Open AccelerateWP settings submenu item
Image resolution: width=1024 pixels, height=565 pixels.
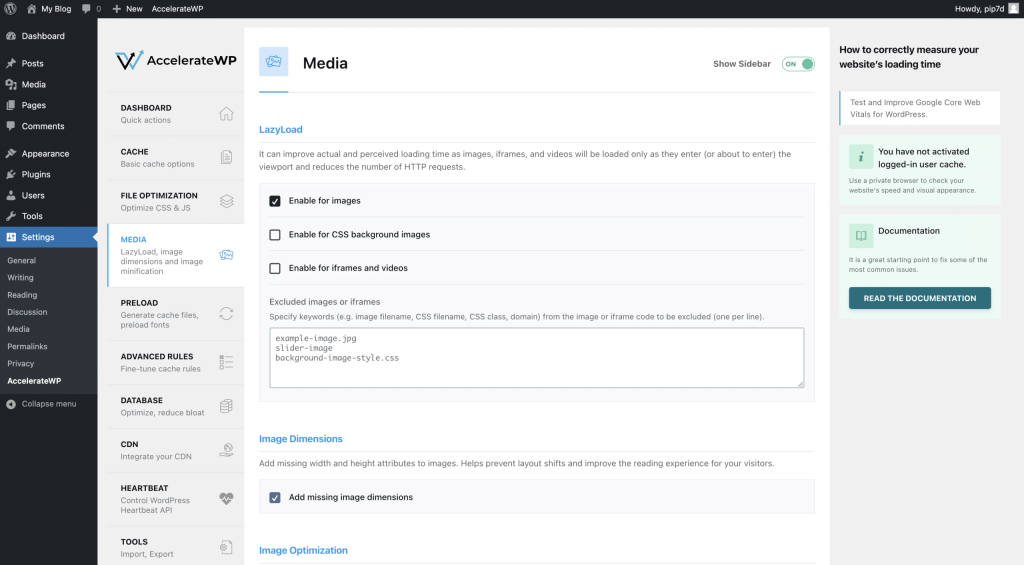[34, 381]
